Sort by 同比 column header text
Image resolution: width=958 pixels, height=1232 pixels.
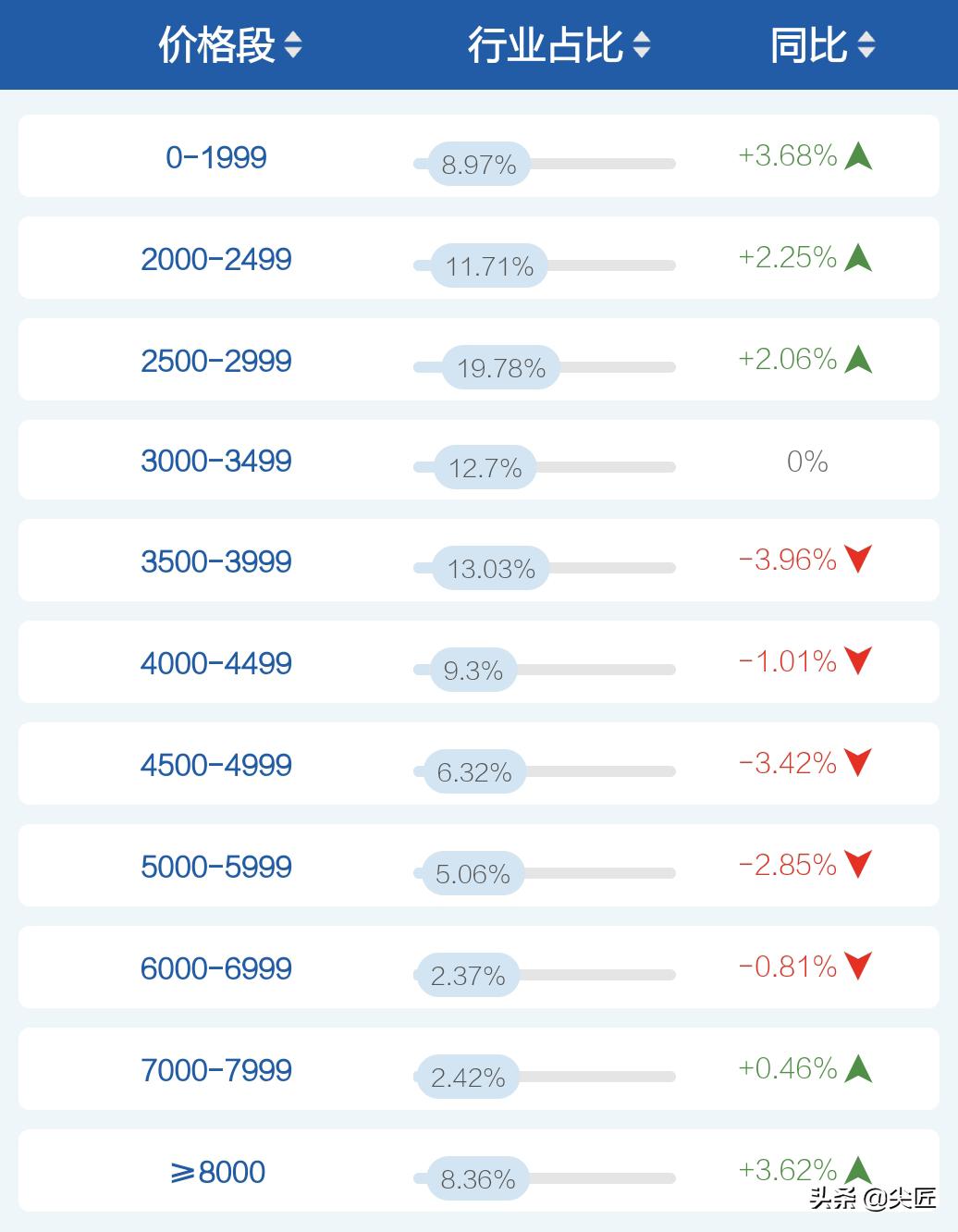[x=808, y=45]
